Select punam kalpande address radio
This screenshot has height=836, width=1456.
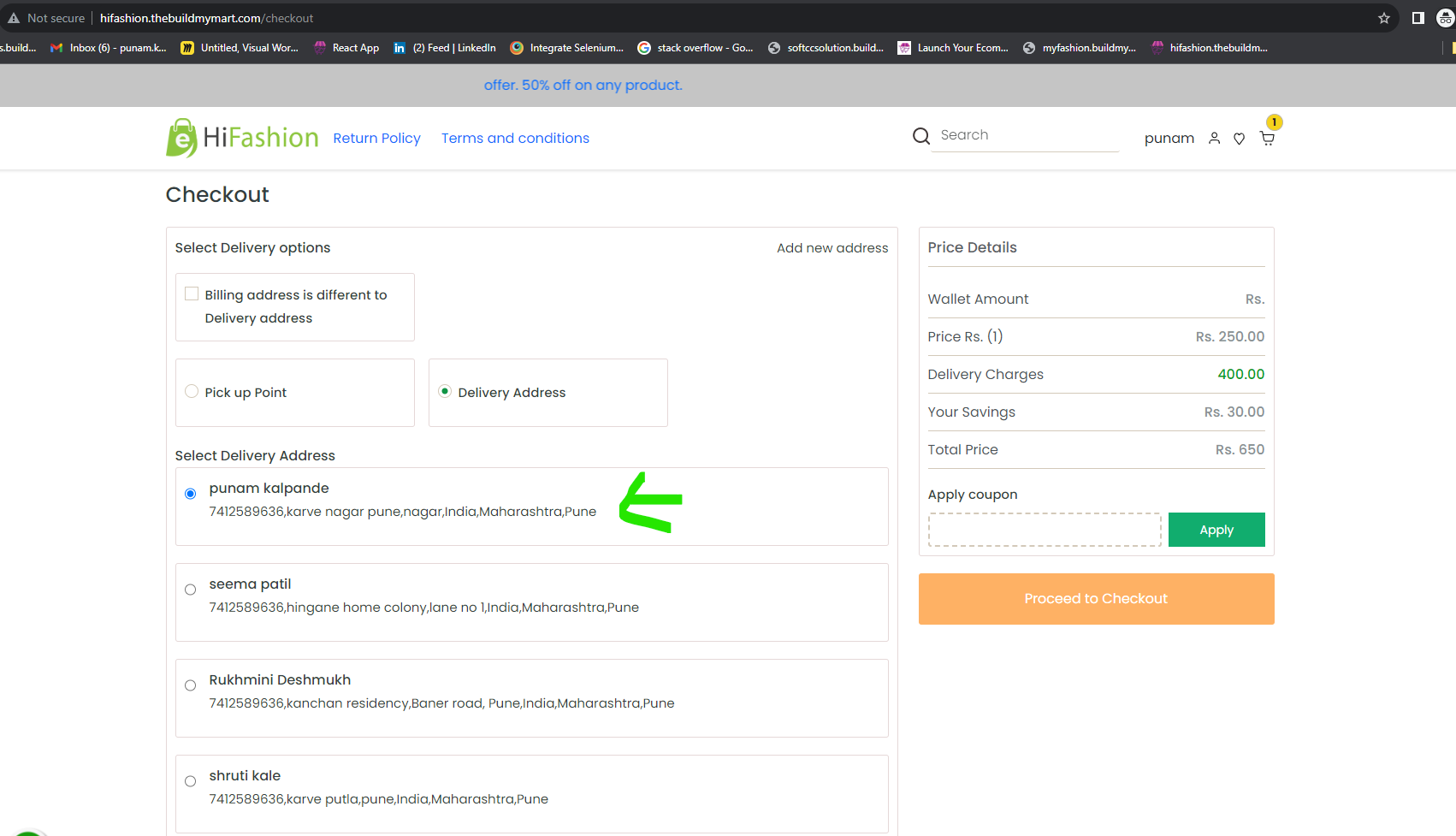tap(191, 494)
